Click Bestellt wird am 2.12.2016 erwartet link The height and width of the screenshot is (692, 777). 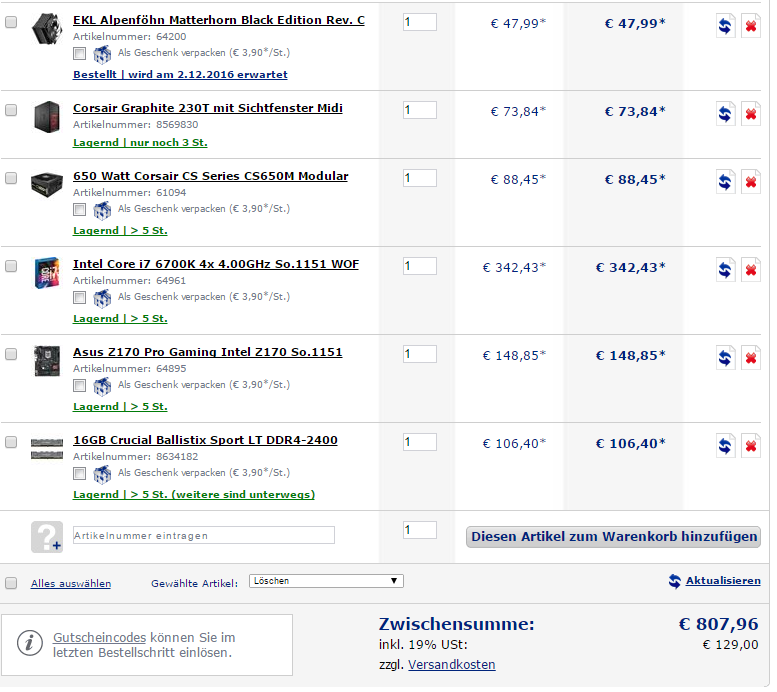pos(180,75)
